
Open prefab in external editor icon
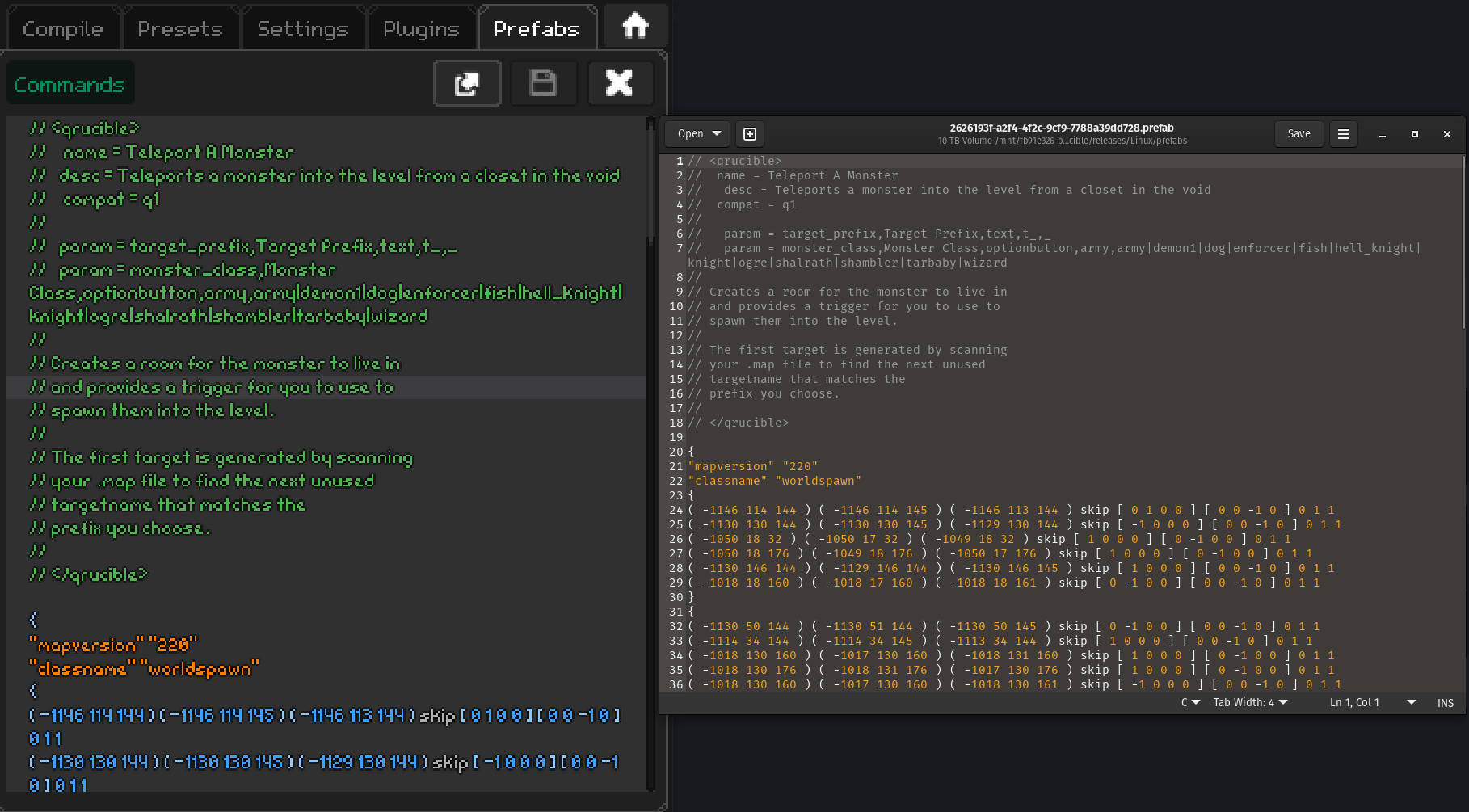(x=467, y=83)
